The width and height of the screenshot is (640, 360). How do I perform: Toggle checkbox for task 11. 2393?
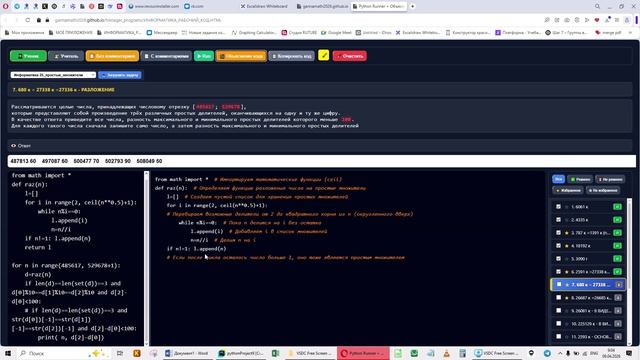pos(558,337)
